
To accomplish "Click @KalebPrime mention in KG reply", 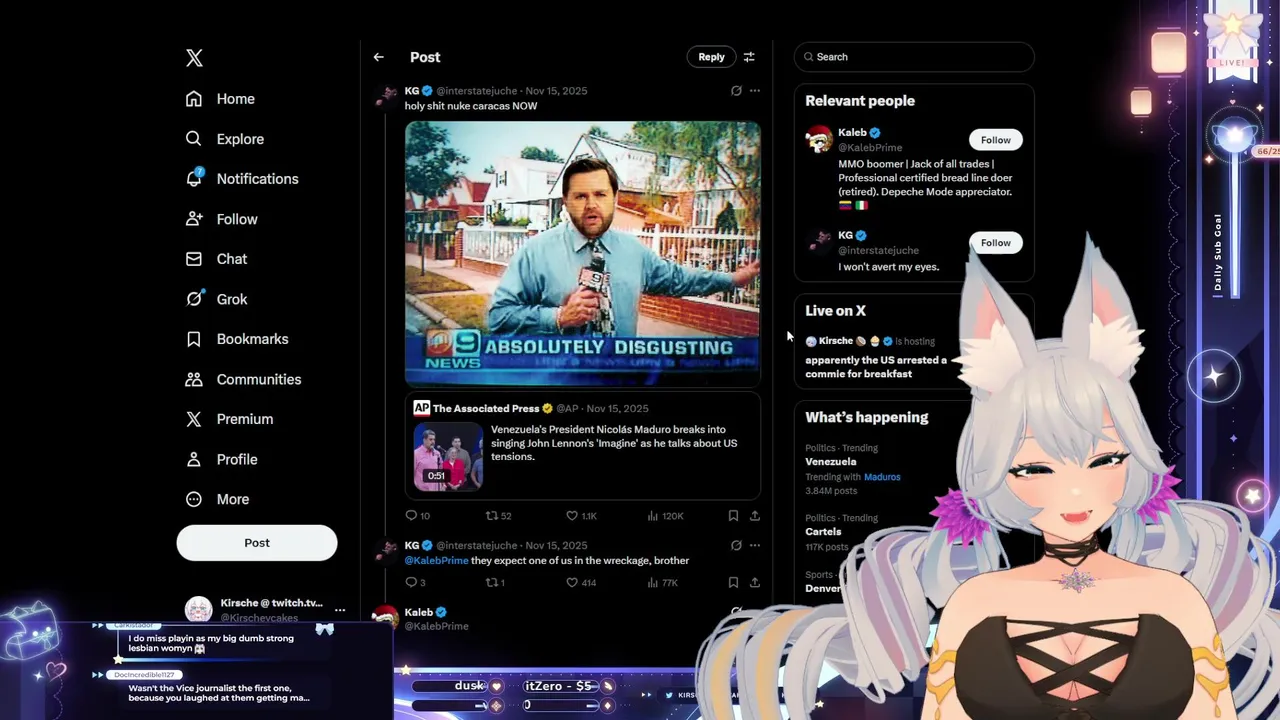I will [436, 561].
